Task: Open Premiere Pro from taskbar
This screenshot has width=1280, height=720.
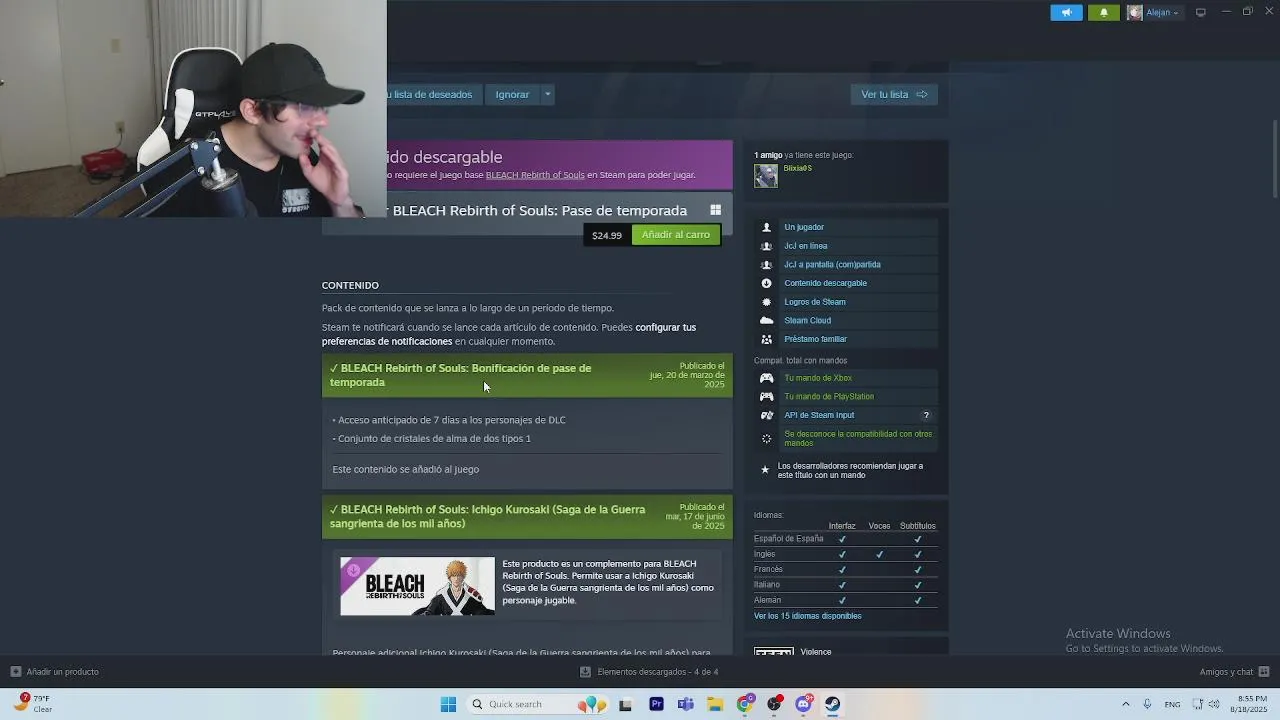Action: click(x=656, y=704)
